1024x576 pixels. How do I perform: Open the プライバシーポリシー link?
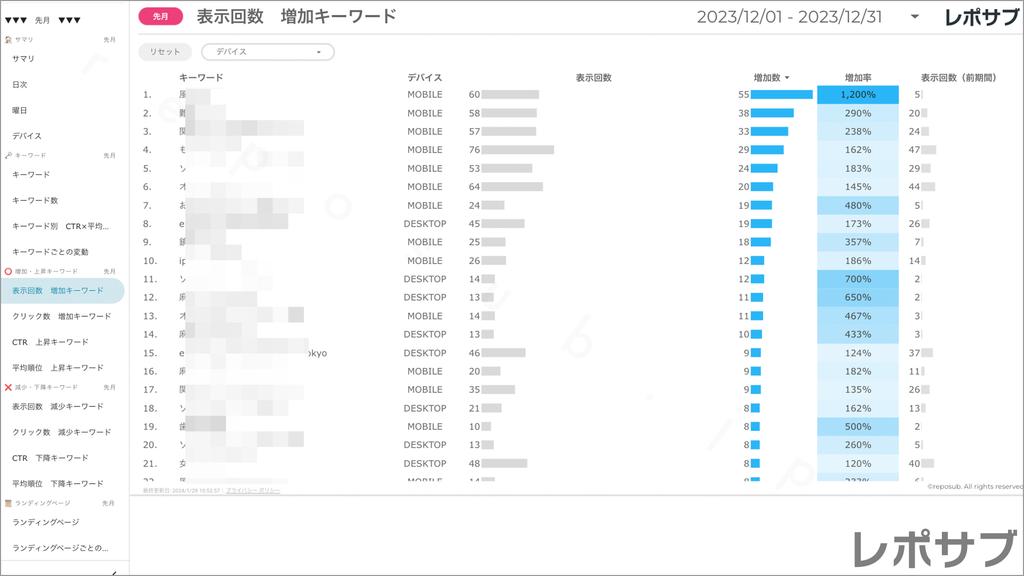pyautogui.click(x=255, y=491)
